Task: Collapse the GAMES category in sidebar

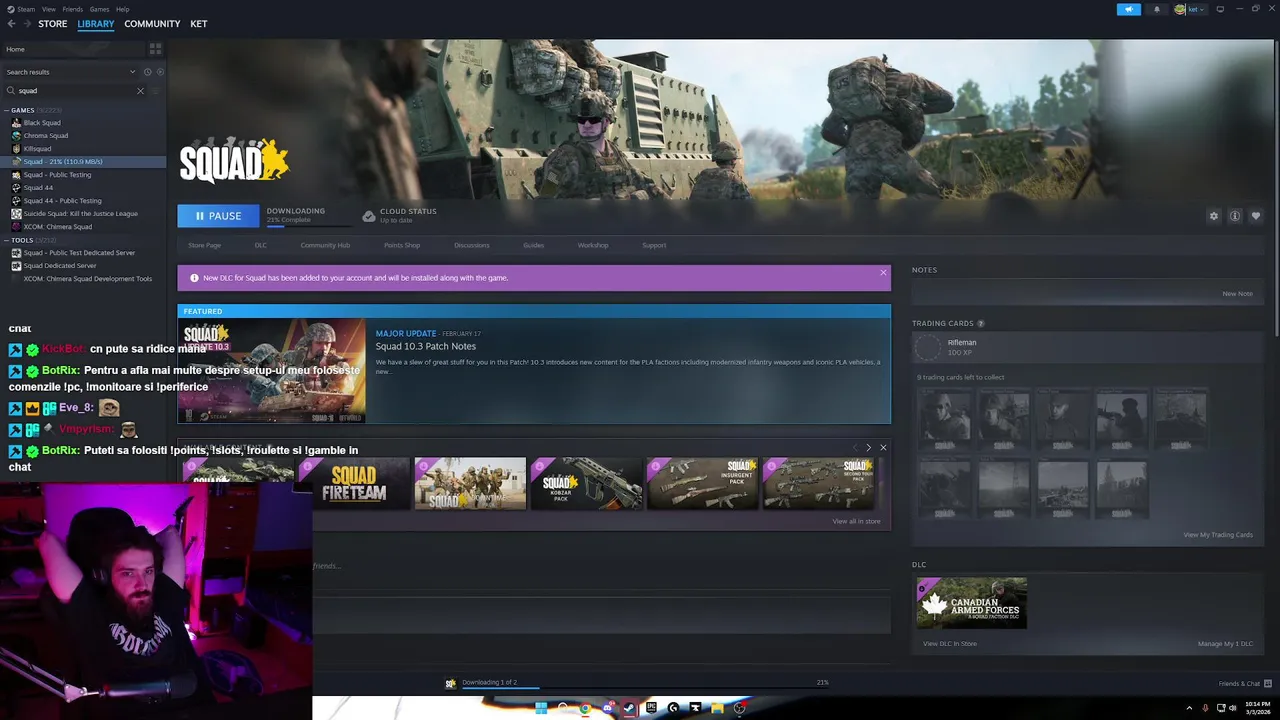Action: coord(7,110)
